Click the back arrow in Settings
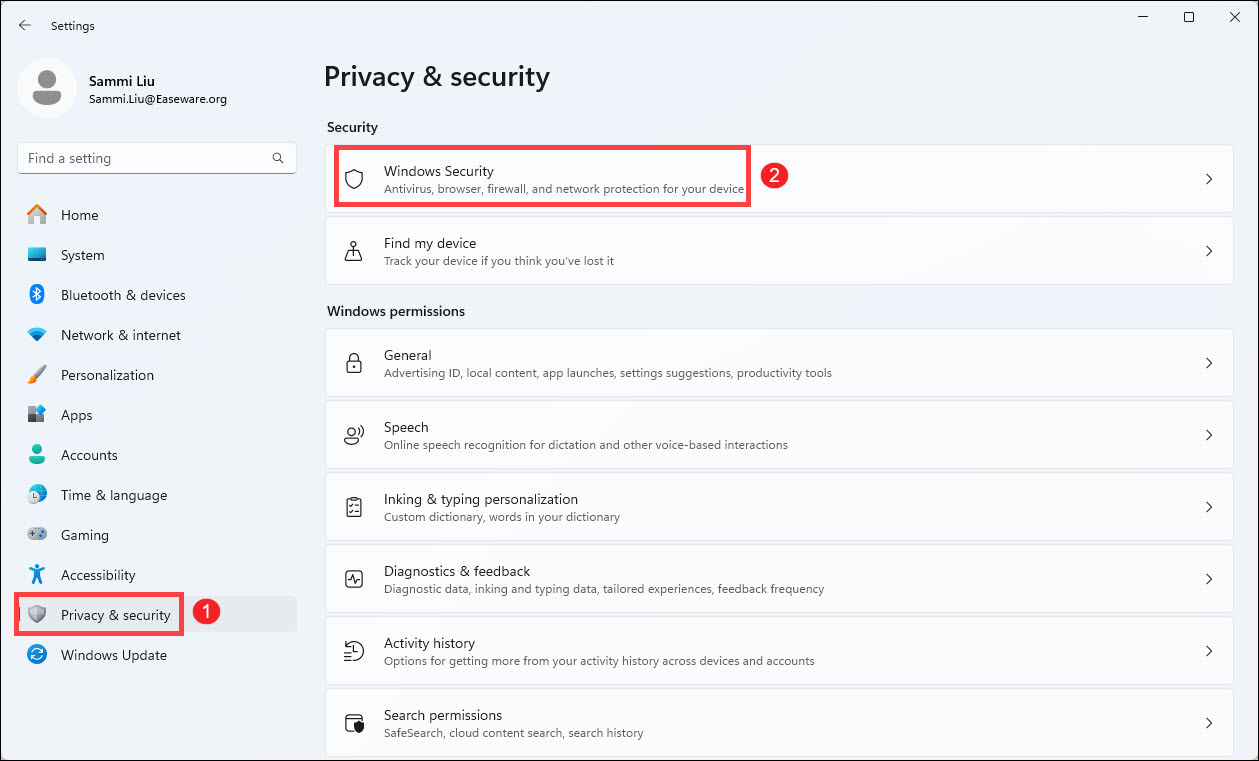The height and width of the screenshot is (761, 1259). (x=25, y=26)
